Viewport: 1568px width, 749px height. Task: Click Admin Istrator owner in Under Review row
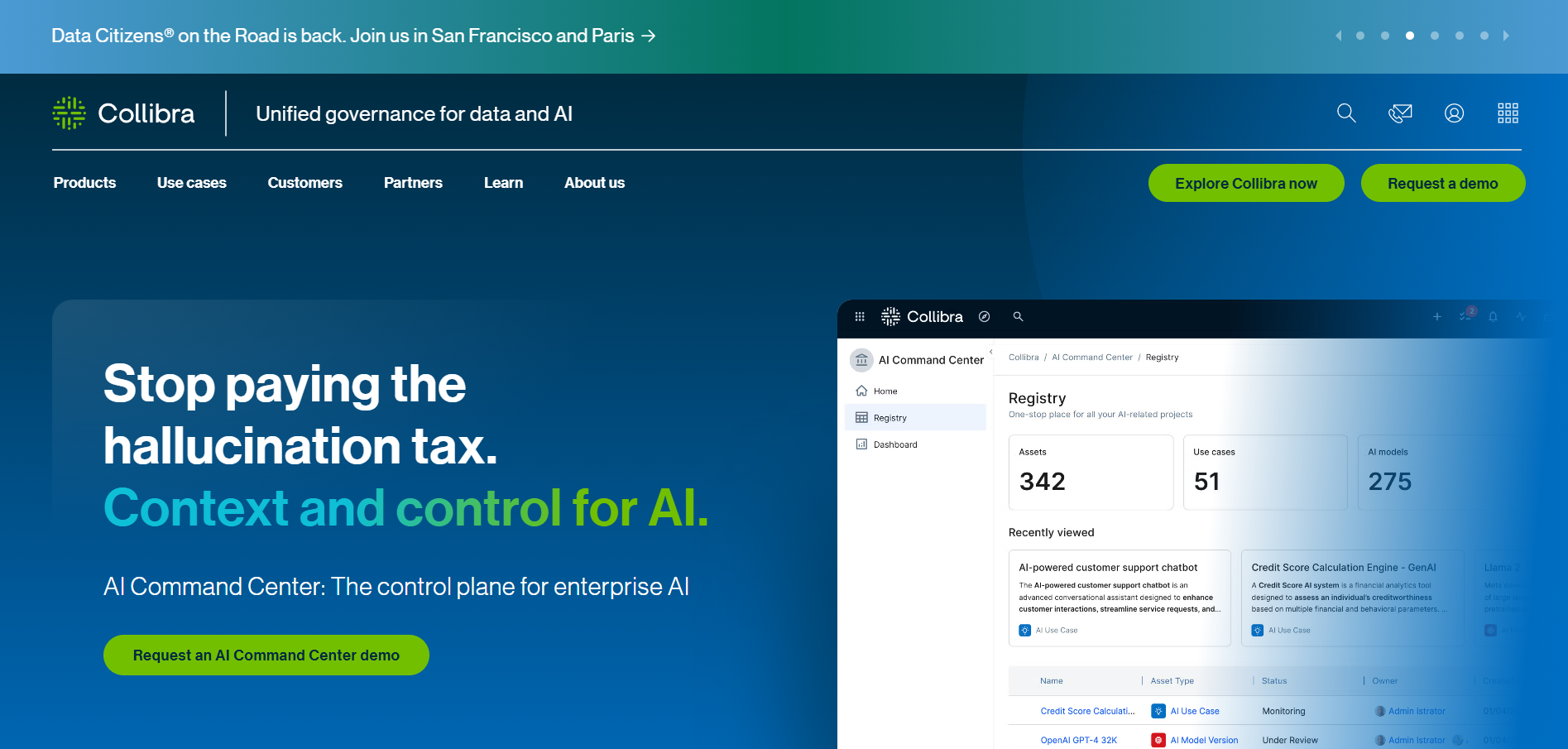coord(1417,741)
